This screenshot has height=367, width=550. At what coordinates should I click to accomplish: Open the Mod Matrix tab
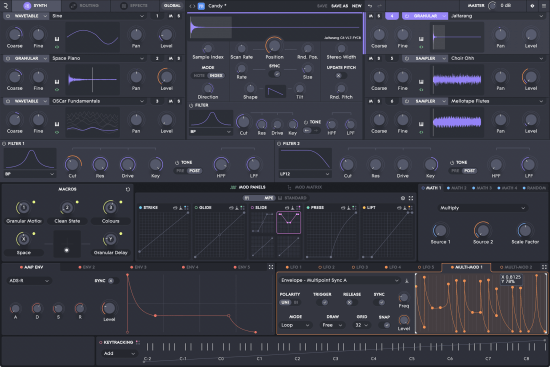(304, 187)
